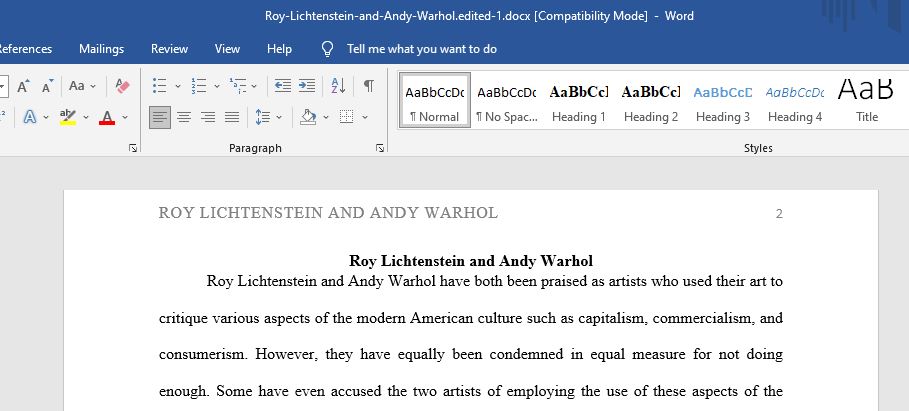Open numbering library dropdown arrow
Screen dimensions: 909x411
pyautogui.click(x=217, y=86)
